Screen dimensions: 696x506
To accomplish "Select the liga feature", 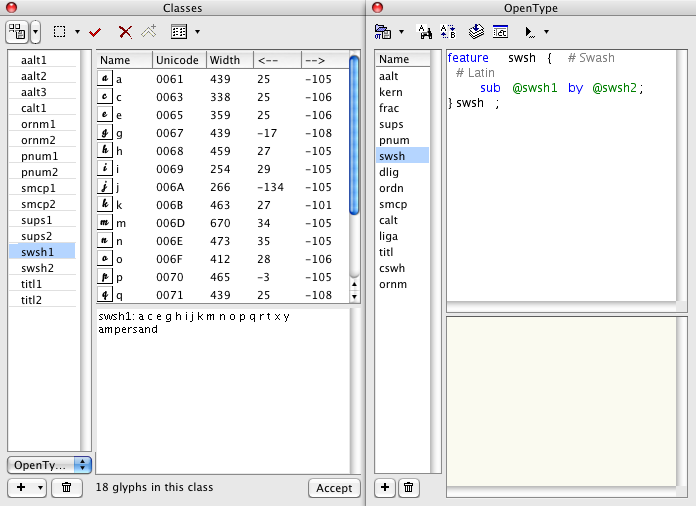I will pos(402,236).
